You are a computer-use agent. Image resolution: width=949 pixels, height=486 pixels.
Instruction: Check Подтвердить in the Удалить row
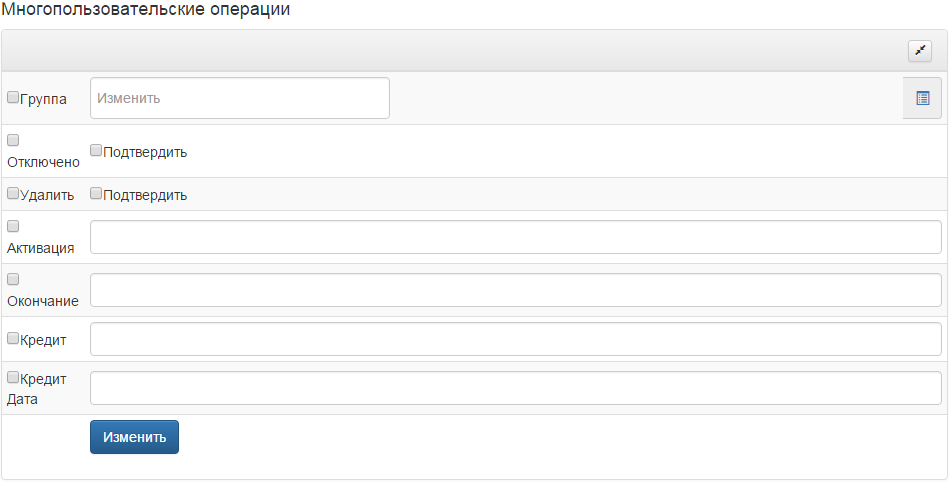tap(96, 193)
